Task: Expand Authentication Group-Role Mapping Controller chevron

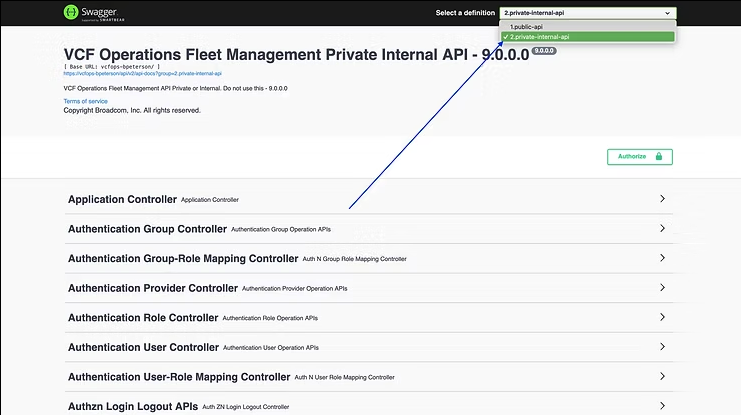Action: [662, 258]
